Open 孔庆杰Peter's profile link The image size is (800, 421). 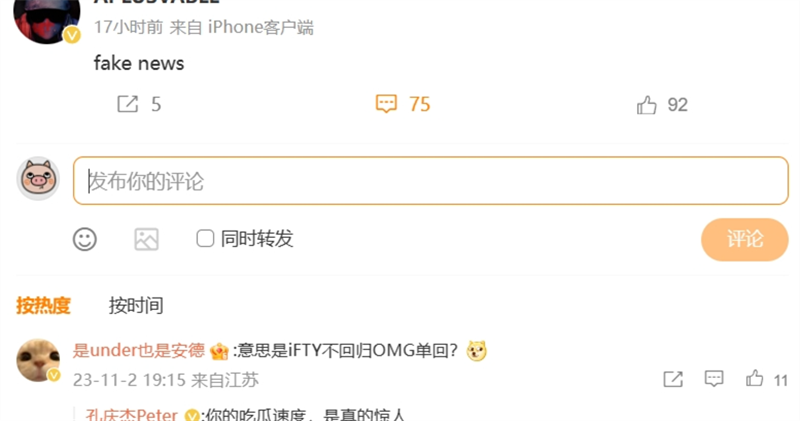click(x=132, y=415)
